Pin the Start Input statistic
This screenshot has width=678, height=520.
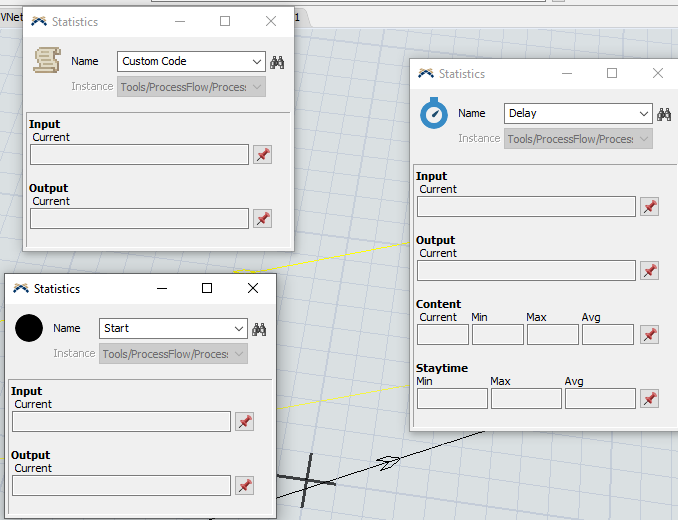click(x=244, y=422)
